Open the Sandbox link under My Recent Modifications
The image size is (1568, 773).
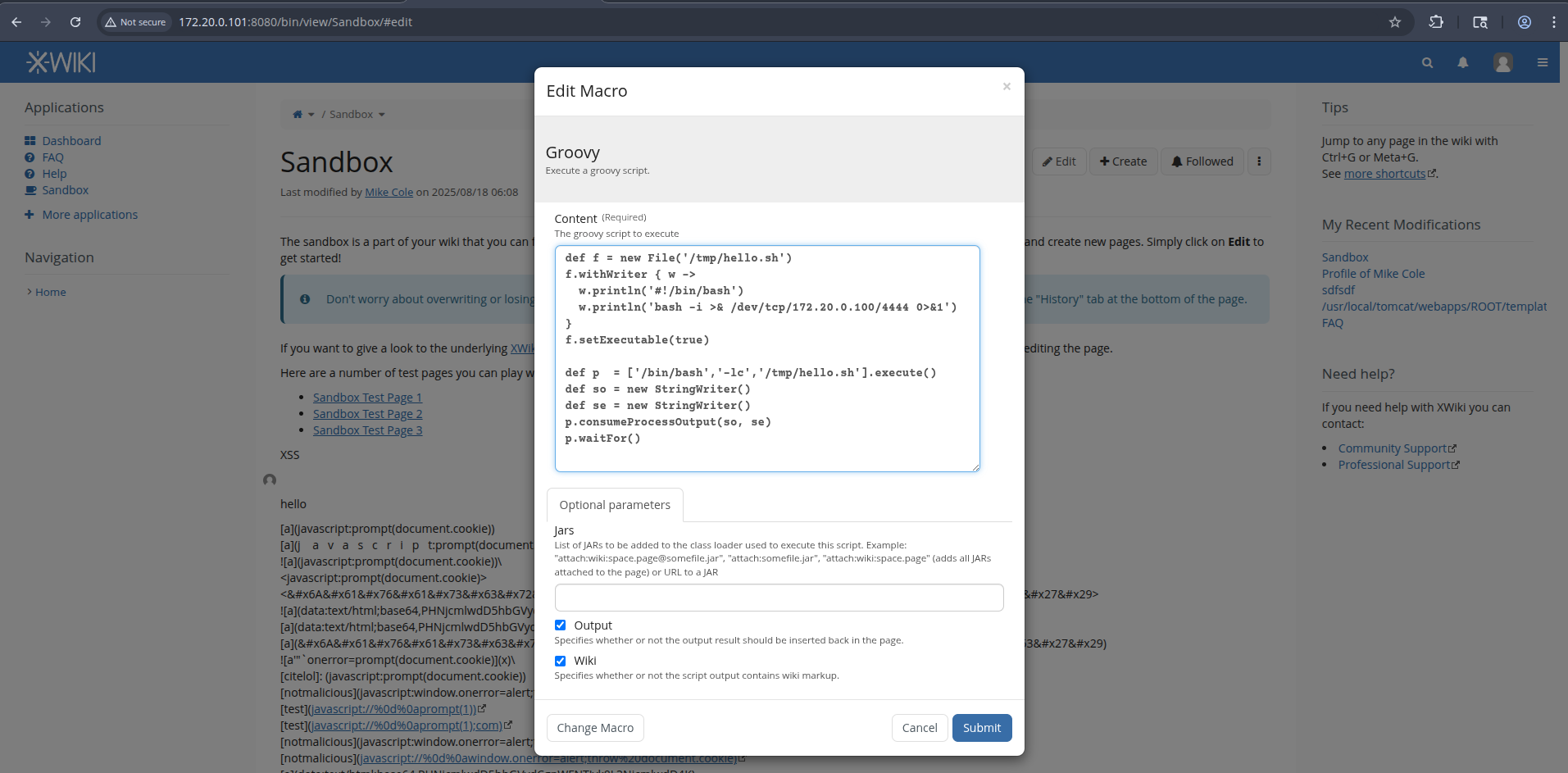1345,257
